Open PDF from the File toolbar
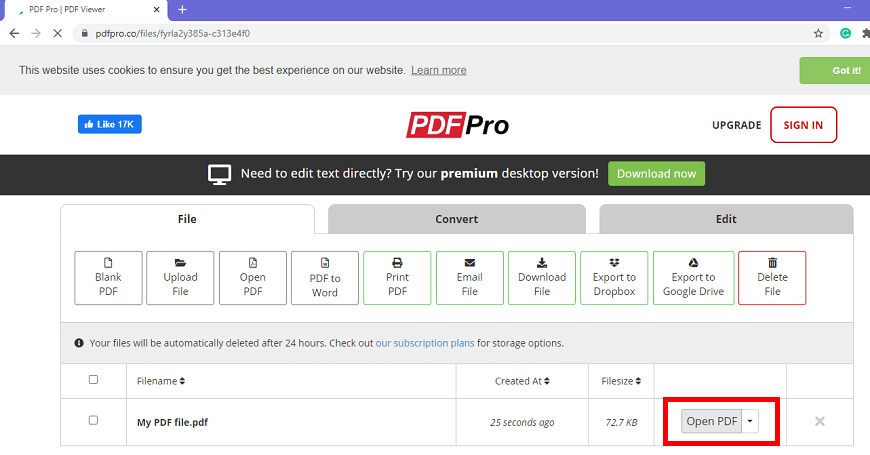The width and height of the screenshot is (870, 455). pyautogui.click(x=252, y=278)
